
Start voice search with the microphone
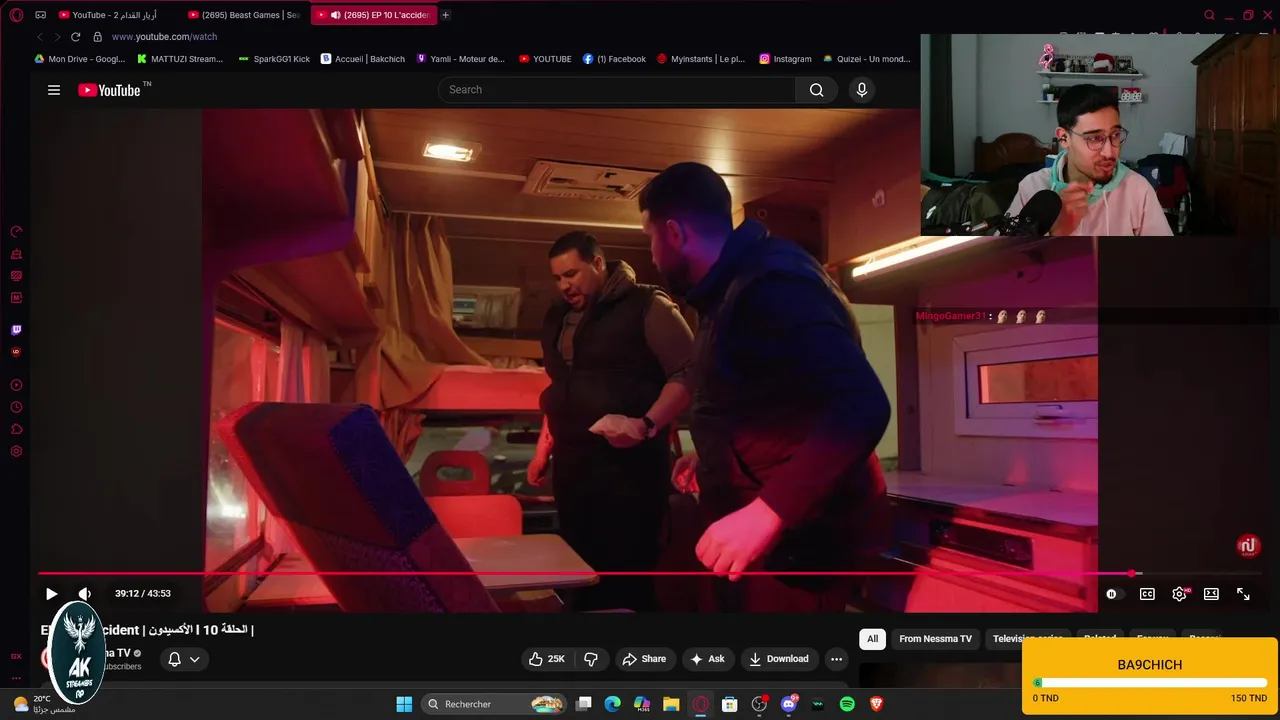pos(862,90)
